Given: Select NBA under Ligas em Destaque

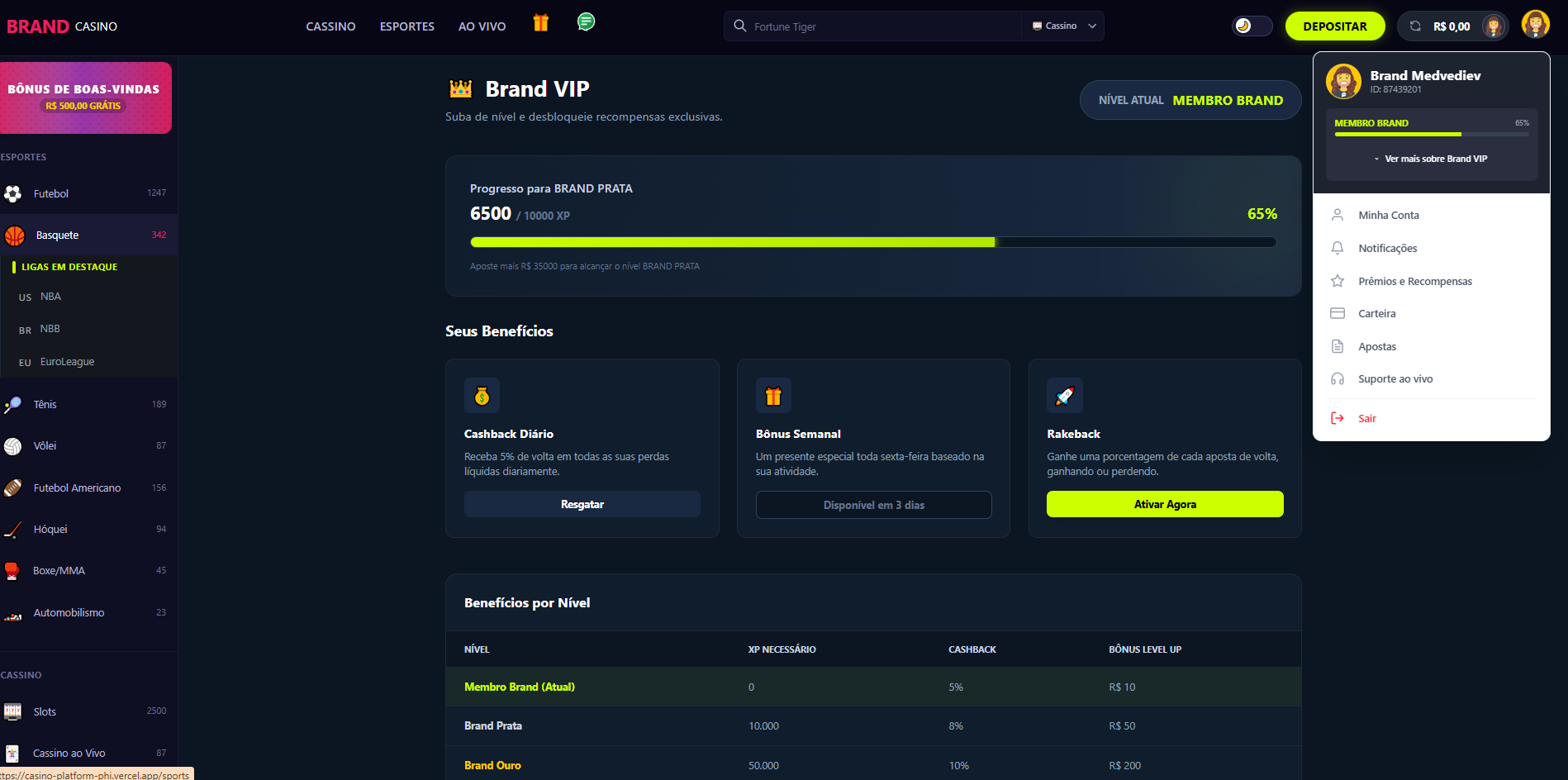Looking at the screenshot, I should point(50,297).
